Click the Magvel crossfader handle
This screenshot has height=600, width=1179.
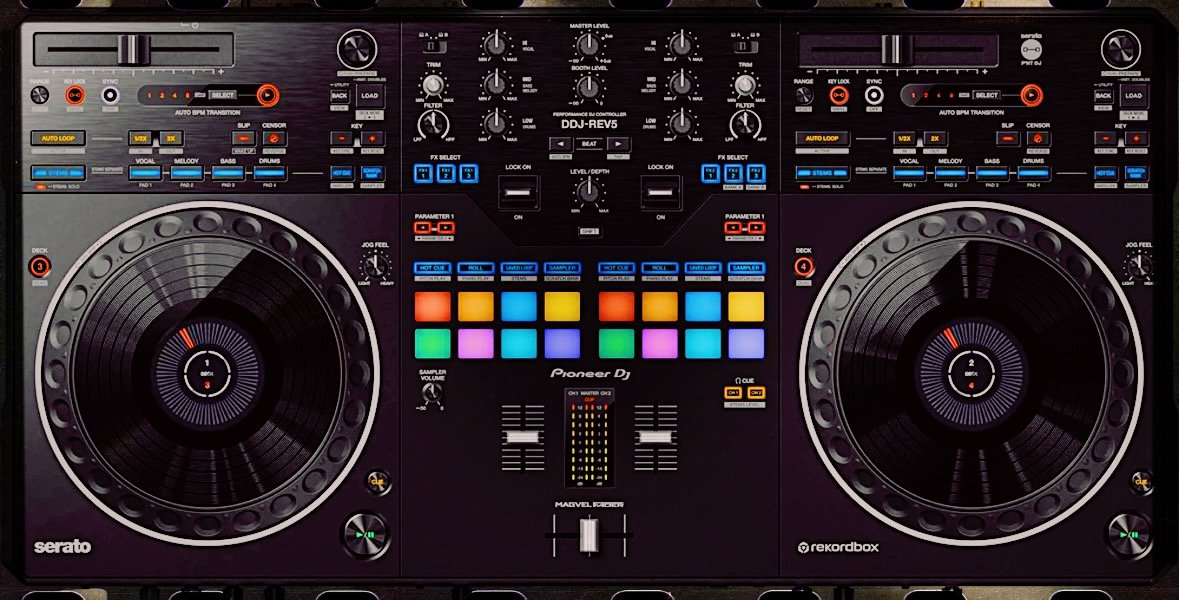[589, 535]
